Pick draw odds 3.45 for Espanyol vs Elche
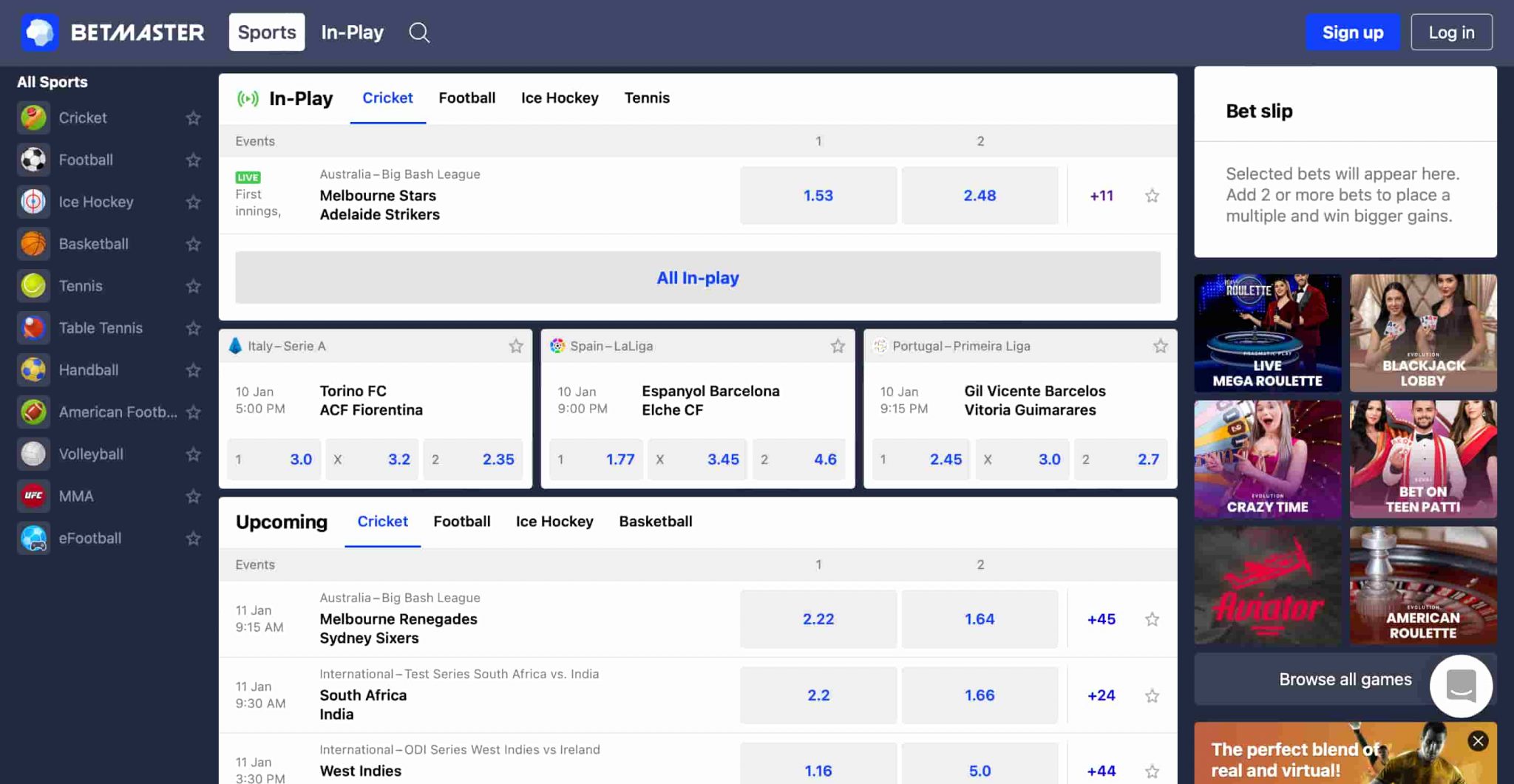This screenshot has width=1514, height=784. (697, 460)
